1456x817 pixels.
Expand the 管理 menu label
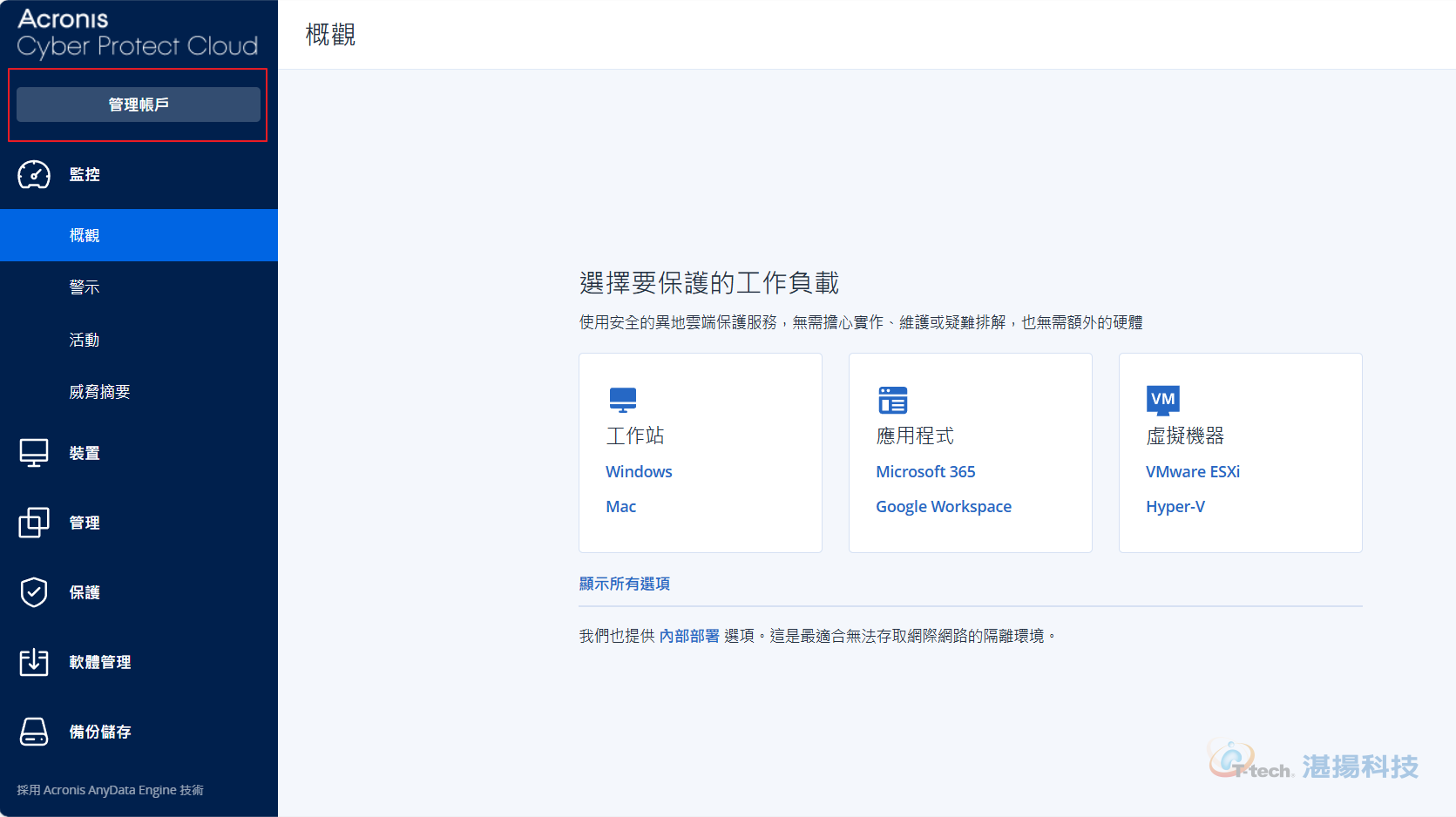click(85, 523)
